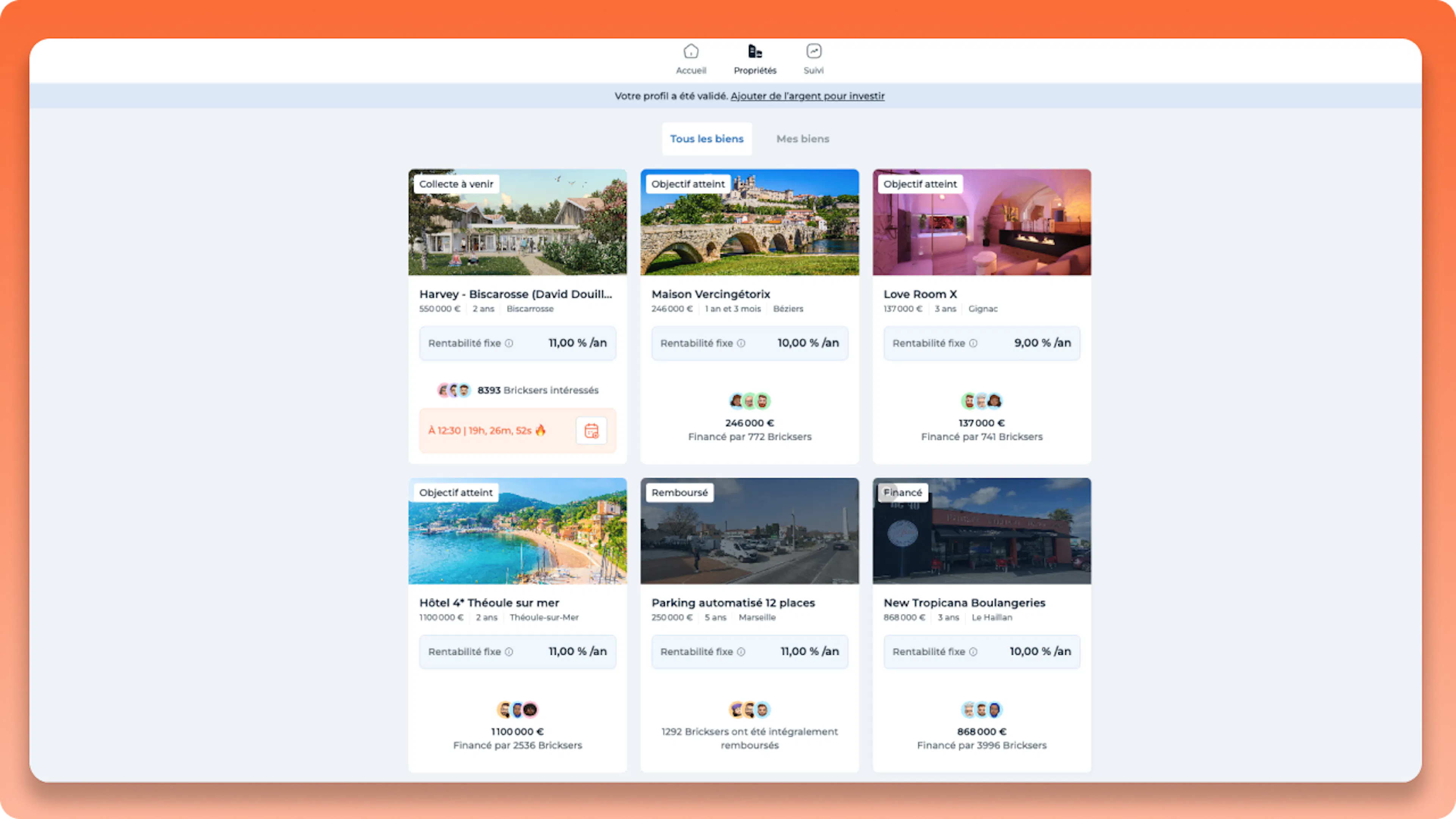The width and height of the screenshot is (1456, 819).
Task: Click 8393 Bricksers intéressés text
Action: click(538, 391)
